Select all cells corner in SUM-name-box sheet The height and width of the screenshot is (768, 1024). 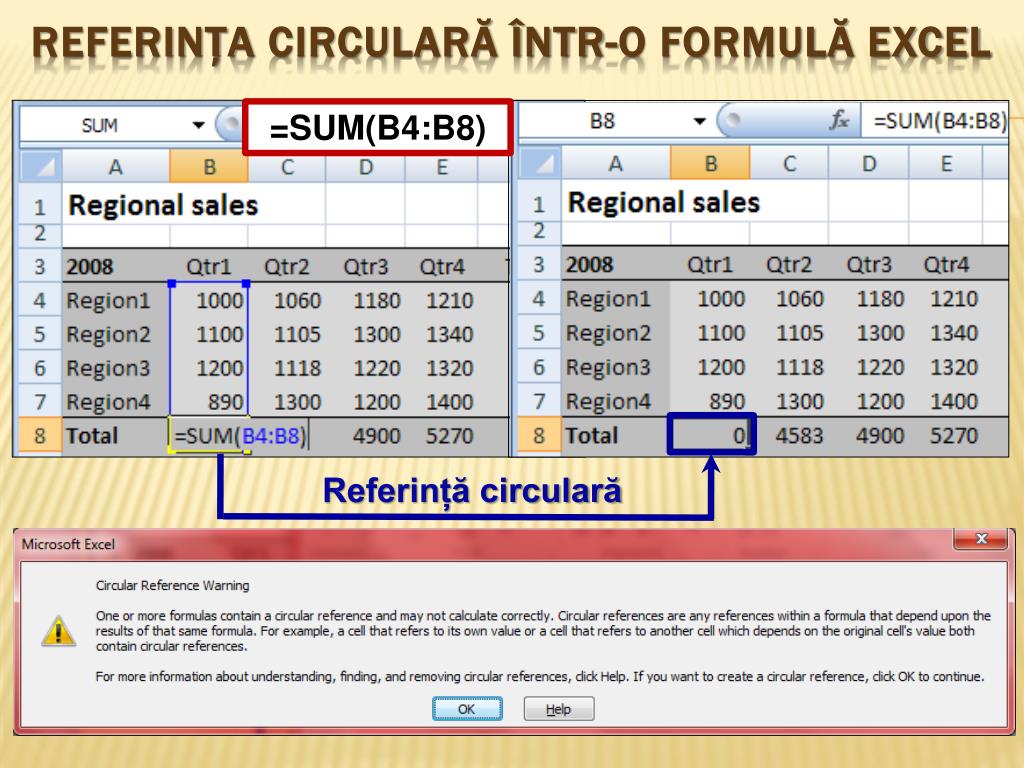pyautogui.click(x=40, y=167)
